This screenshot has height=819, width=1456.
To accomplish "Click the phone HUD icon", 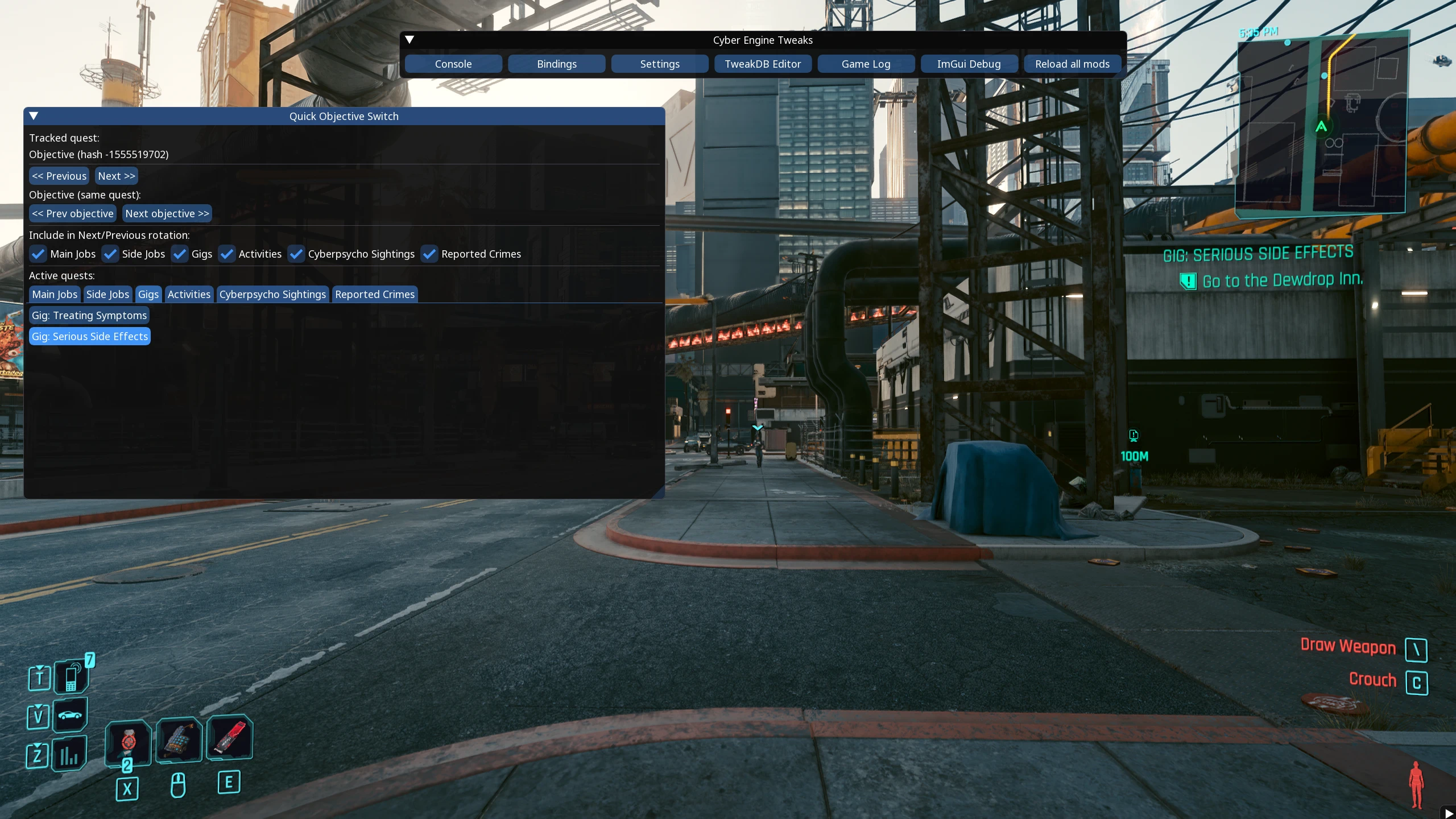I will (x=72, y=677).
